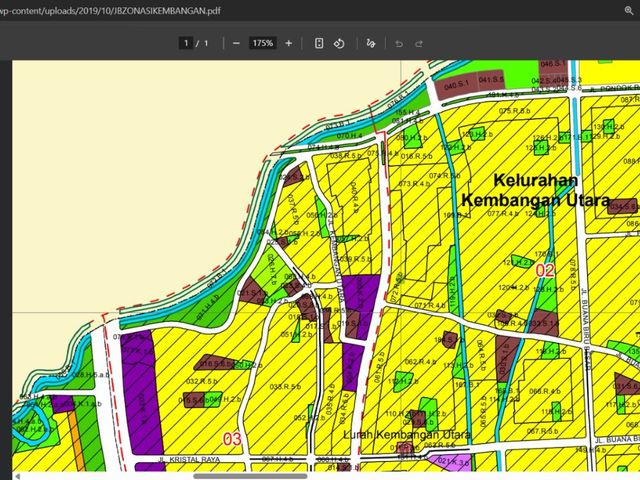Edit the current page number field

186,43
